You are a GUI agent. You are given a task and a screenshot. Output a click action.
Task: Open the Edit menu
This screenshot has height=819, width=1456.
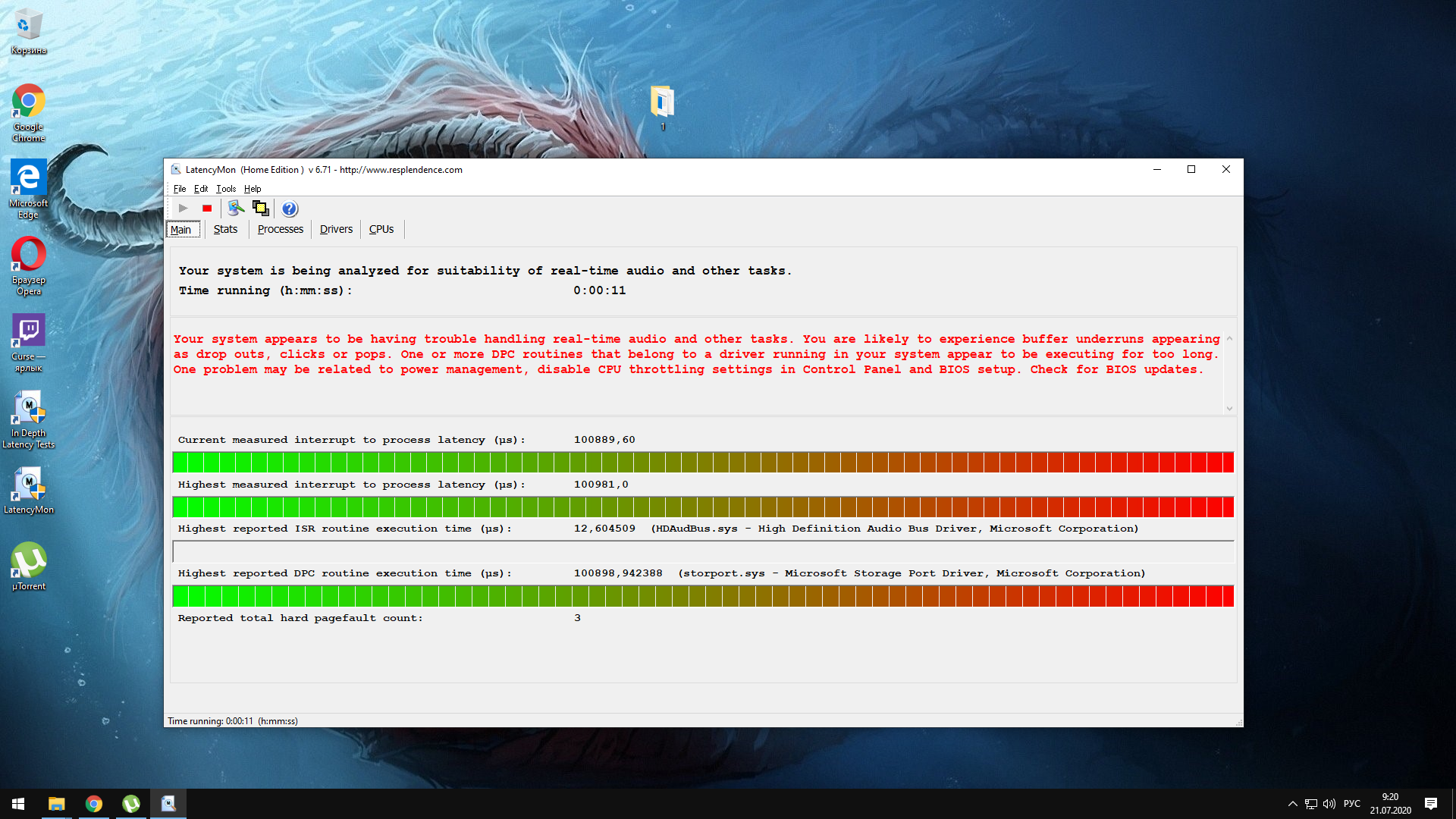pos(200,189)
